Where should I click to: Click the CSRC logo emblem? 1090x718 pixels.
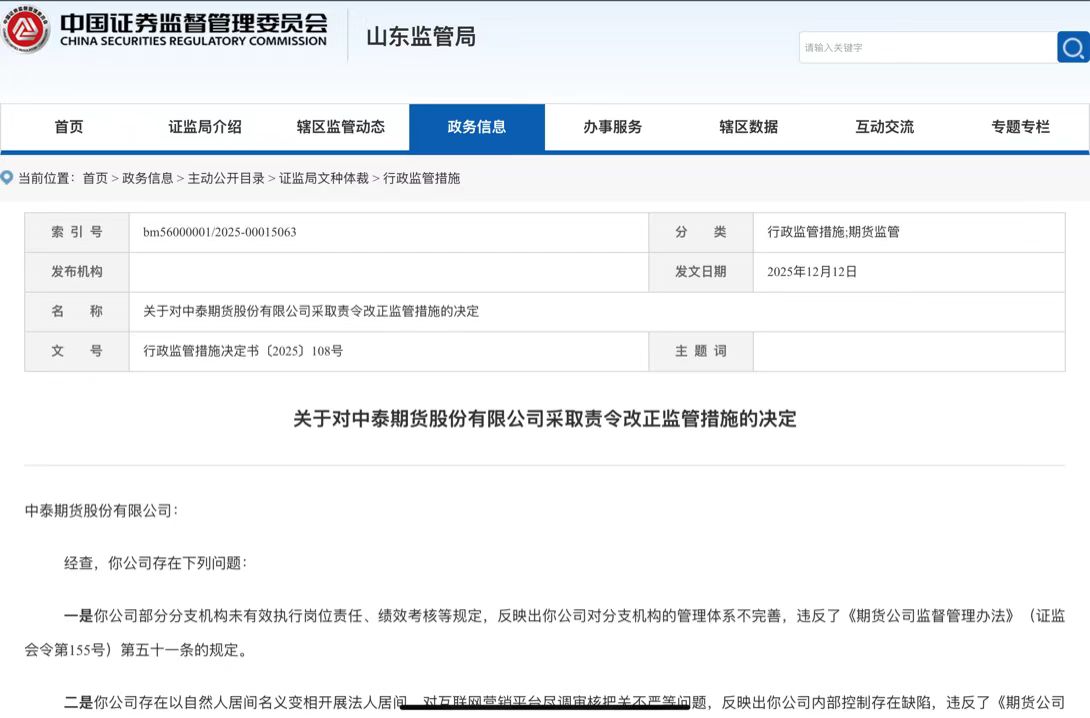pos(27,32)
